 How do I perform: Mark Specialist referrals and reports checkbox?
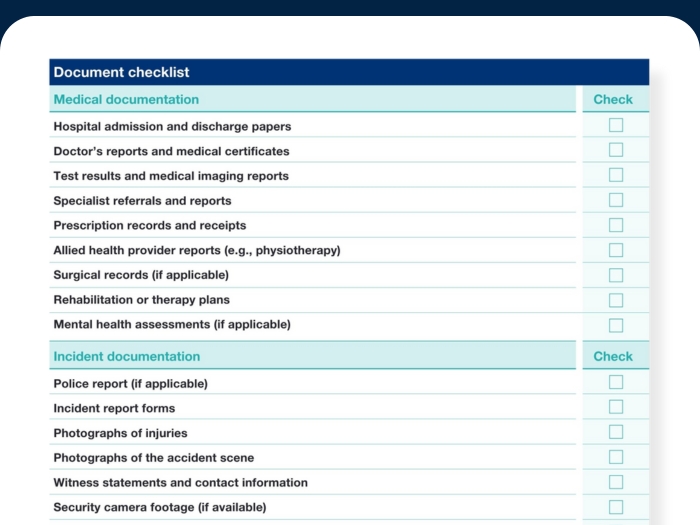[616, 200]
